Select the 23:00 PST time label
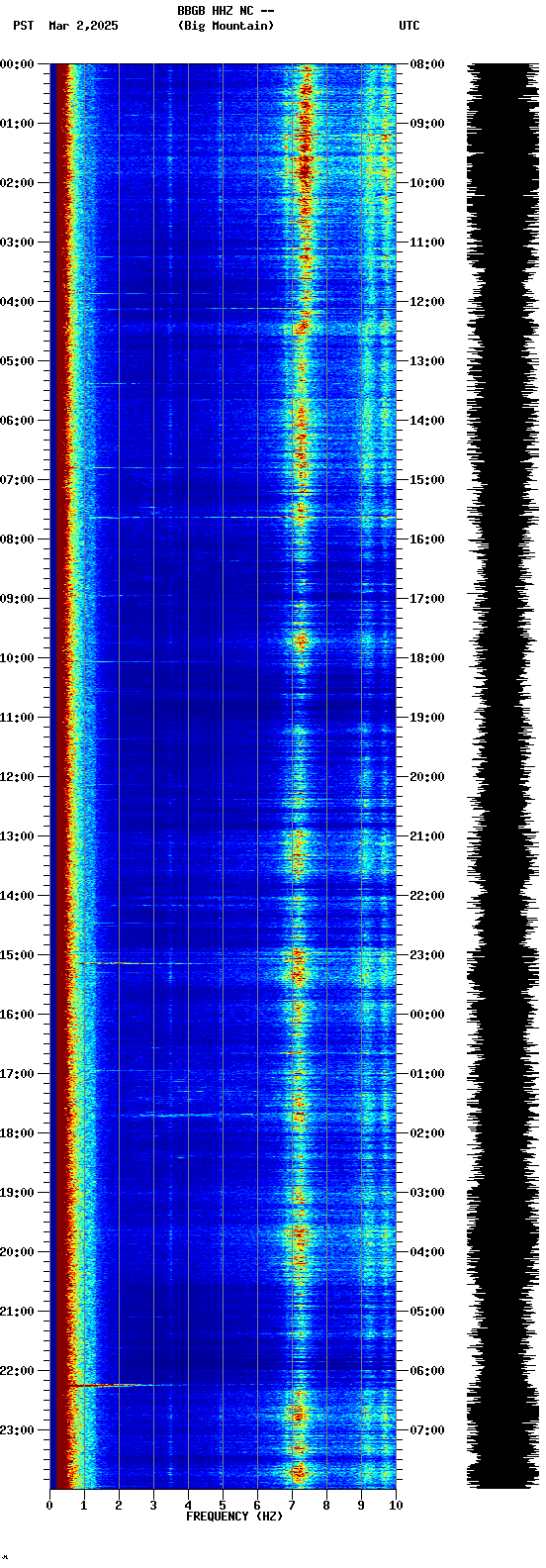Viewport: 546px width, 1568px height. (x=18, y=1430)
